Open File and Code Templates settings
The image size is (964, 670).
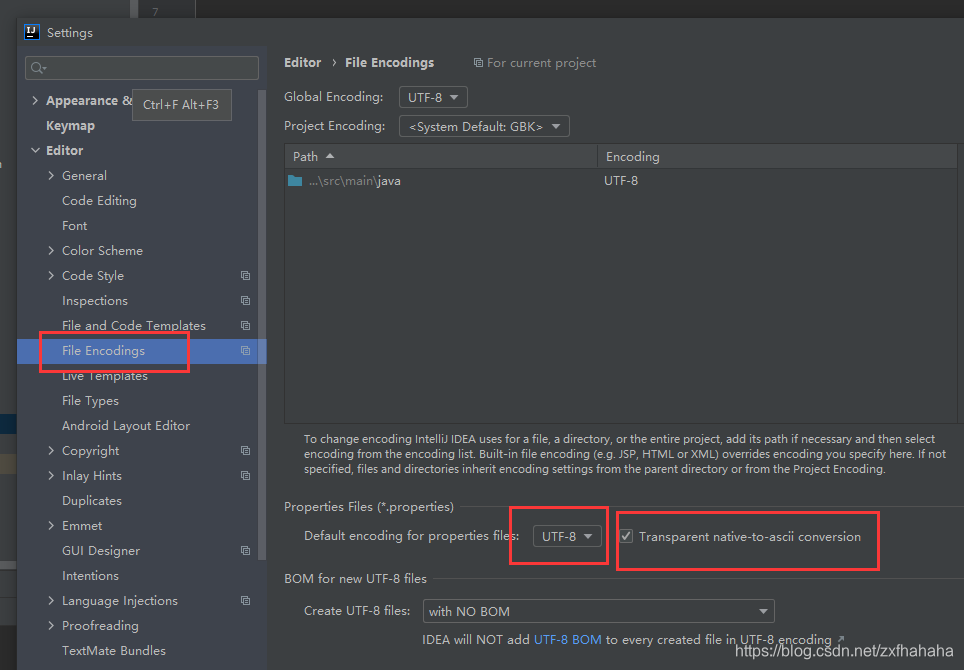[x=133, y=326]
